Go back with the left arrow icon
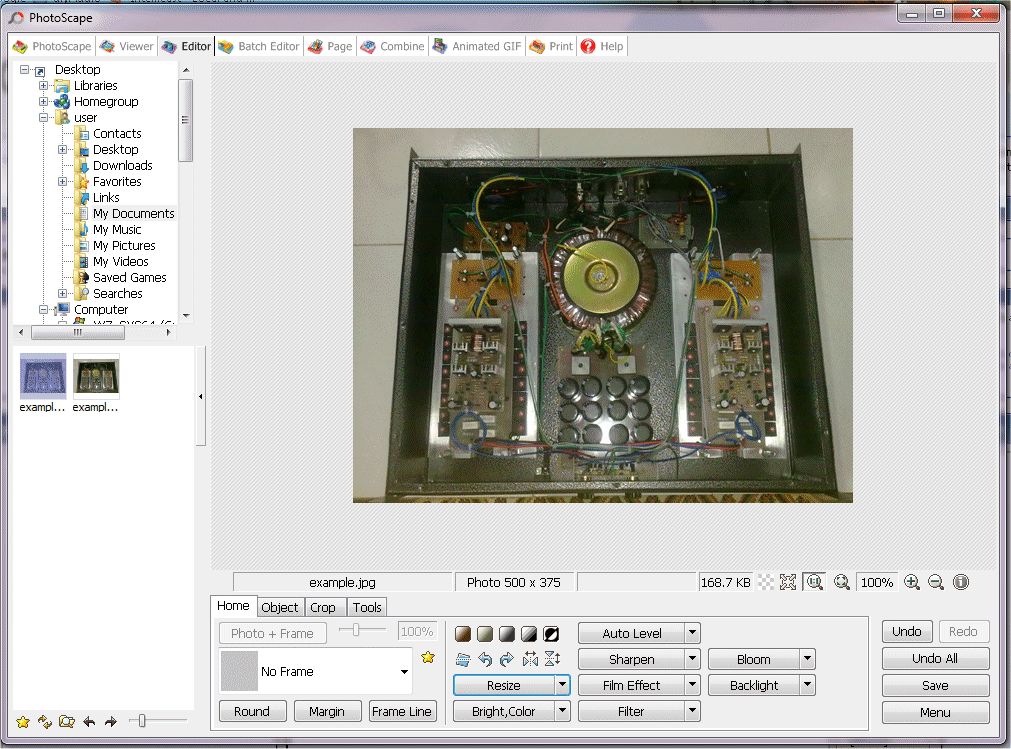The width and height of the screenshot is (1011, 749). (x=89, y=722)
